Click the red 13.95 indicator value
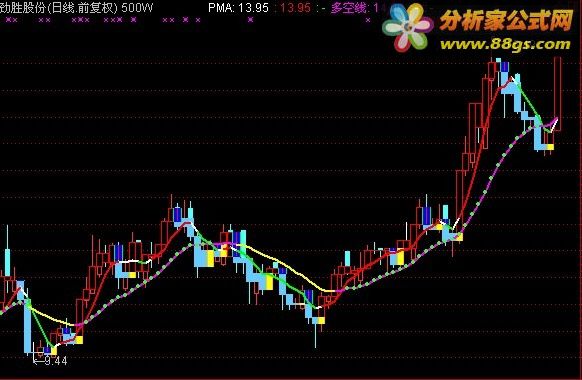This screenshot has width=582, height=380. (x=295, y=7)
